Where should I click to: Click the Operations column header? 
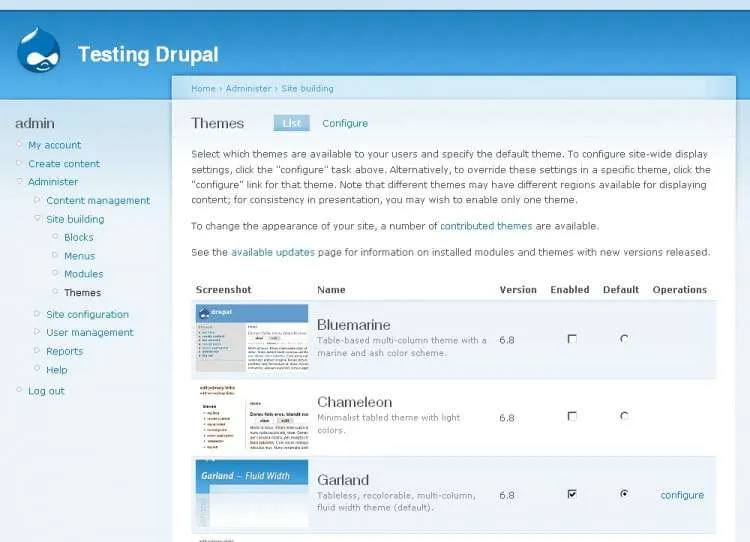click(680, 289)
